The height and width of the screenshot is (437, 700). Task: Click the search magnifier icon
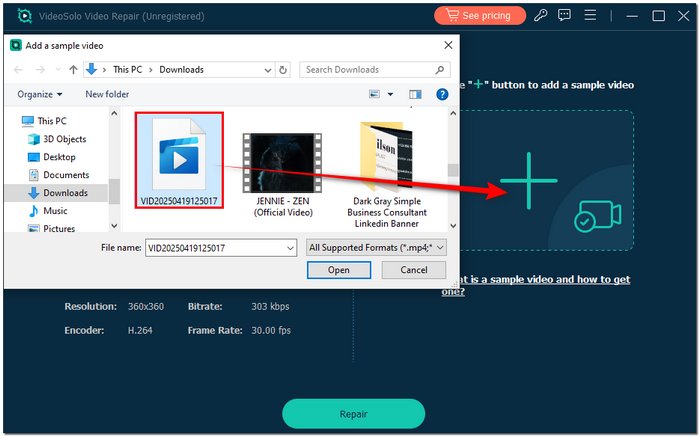coord(440,70)
